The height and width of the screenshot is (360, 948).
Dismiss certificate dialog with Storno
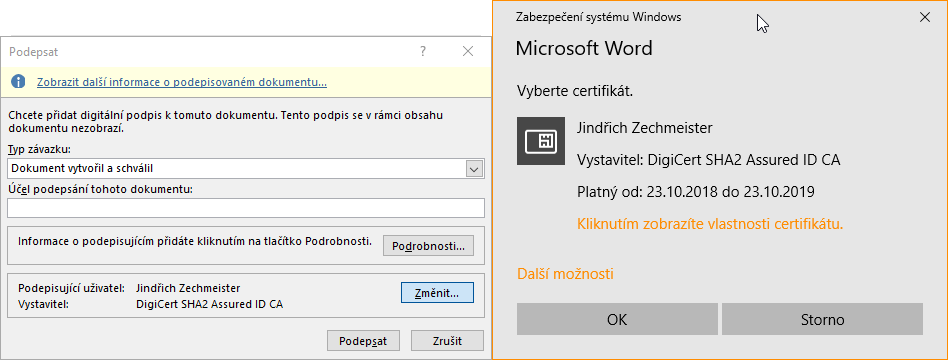[x=822, y=319]
